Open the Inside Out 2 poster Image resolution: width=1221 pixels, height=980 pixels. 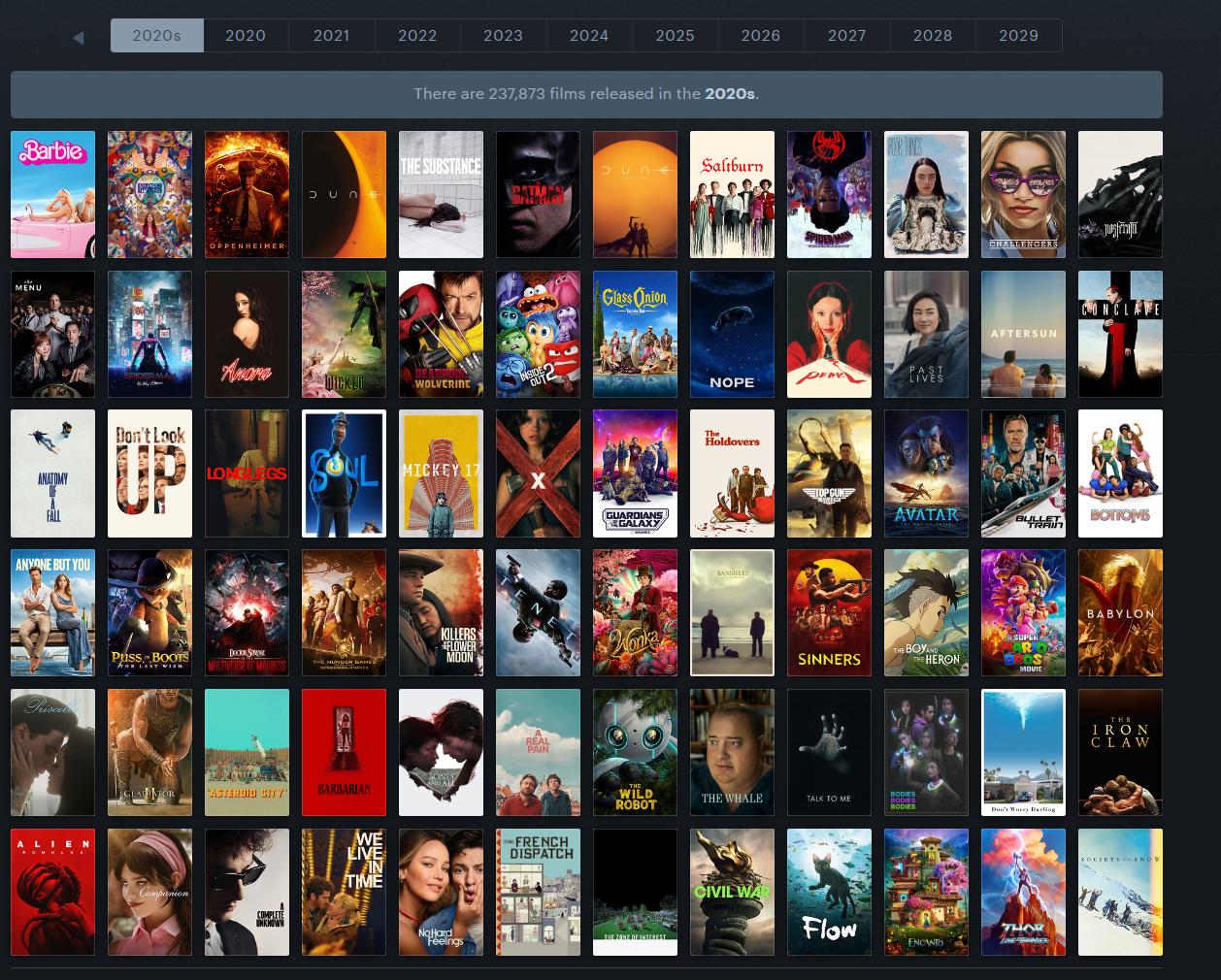coord(539,335)
